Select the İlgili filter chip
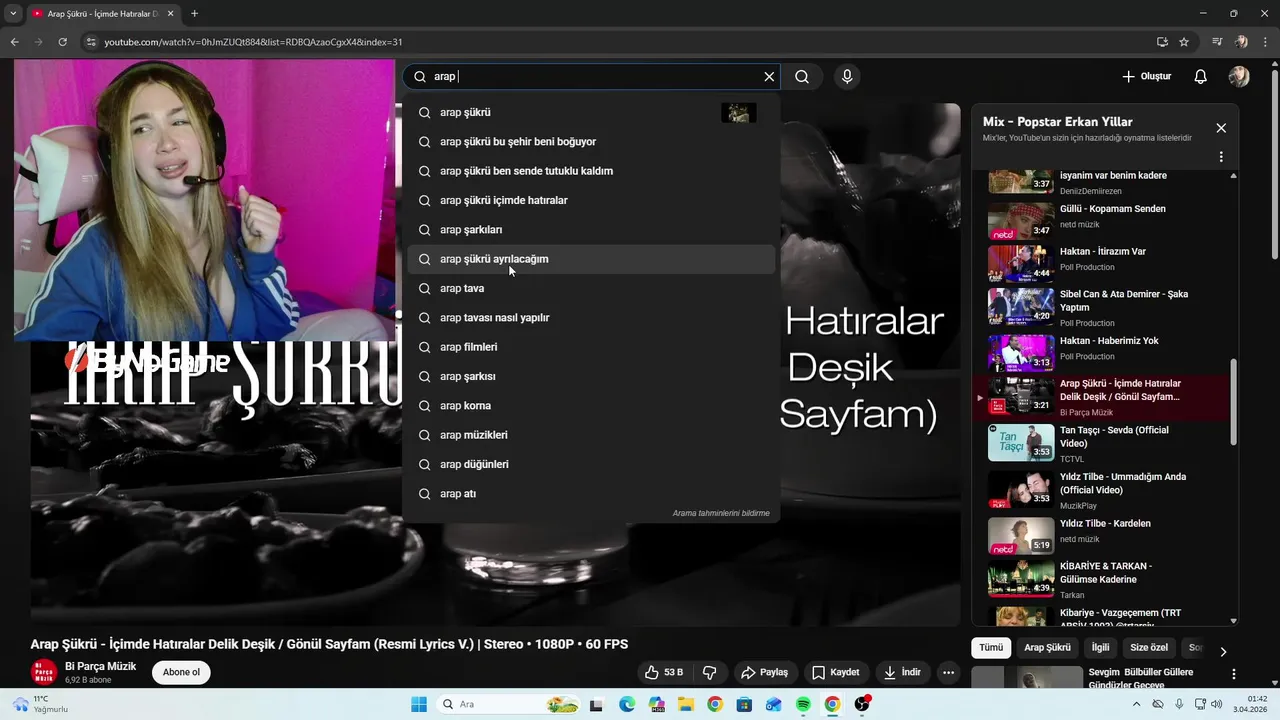 click(x=1100, y=648)
